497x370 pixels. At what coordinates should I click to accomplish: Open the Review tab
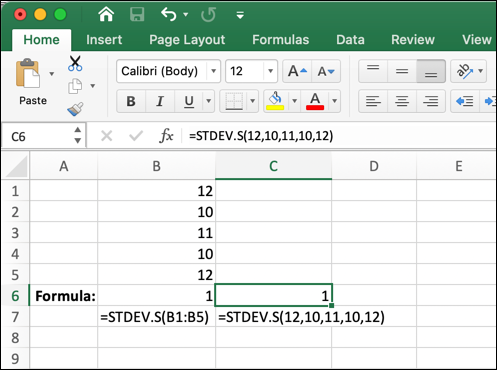tap(413, 40)
